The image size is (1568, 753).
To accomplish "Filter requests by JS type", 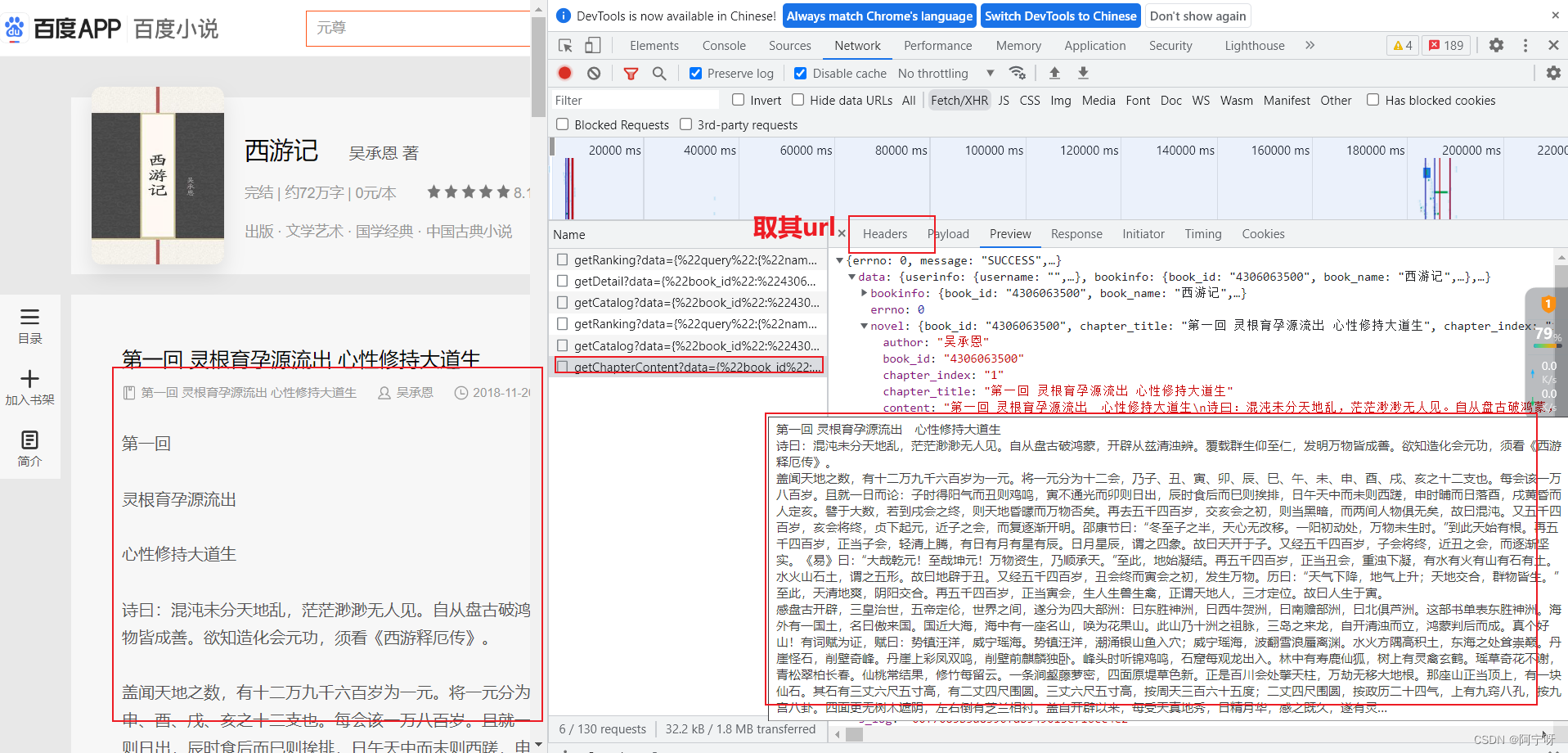I will pos(1004,100).
